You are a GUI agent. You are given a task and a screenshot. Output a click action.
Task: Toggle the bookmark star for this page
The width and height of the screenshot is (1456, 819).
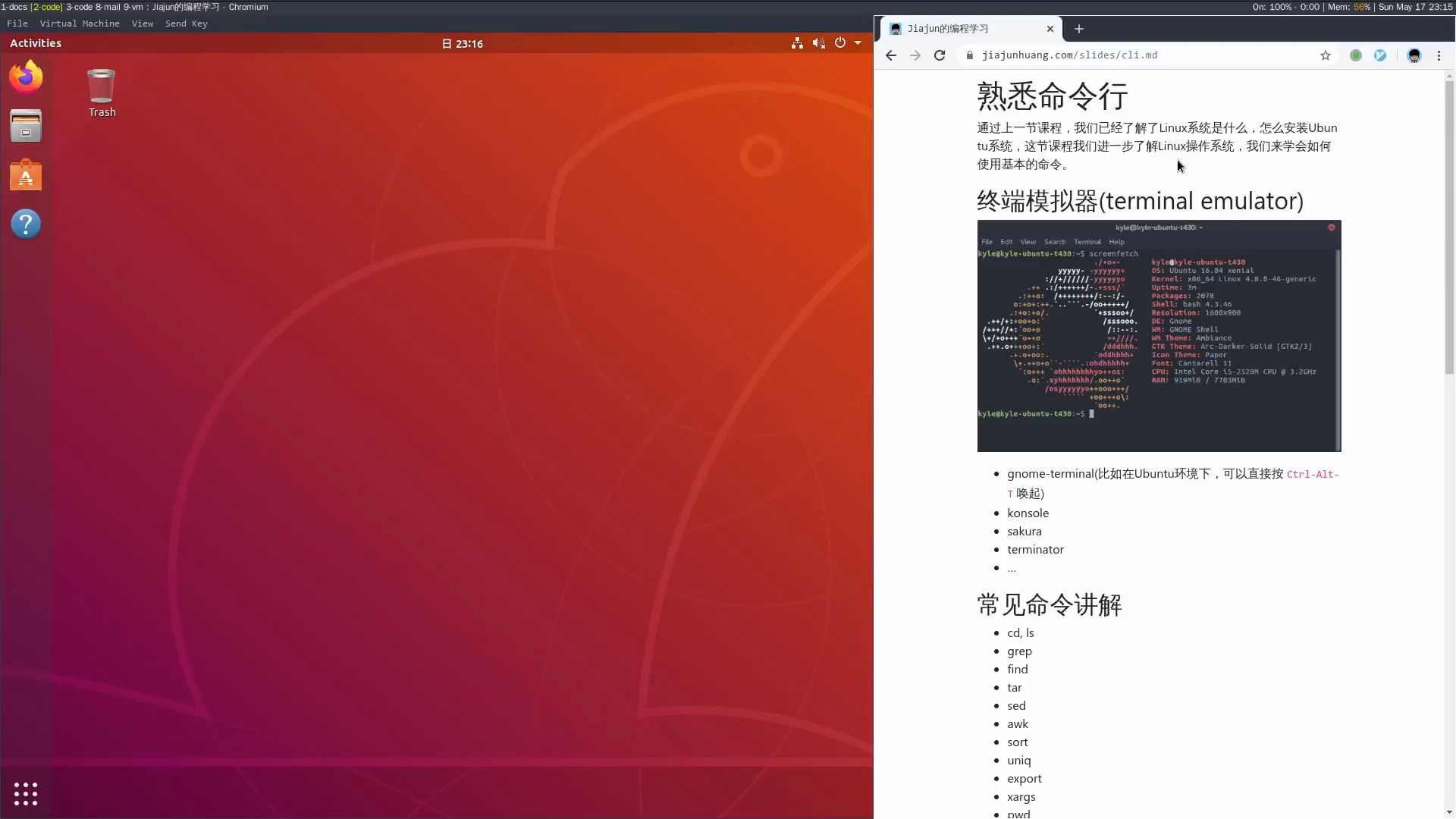click(1326, 55)
